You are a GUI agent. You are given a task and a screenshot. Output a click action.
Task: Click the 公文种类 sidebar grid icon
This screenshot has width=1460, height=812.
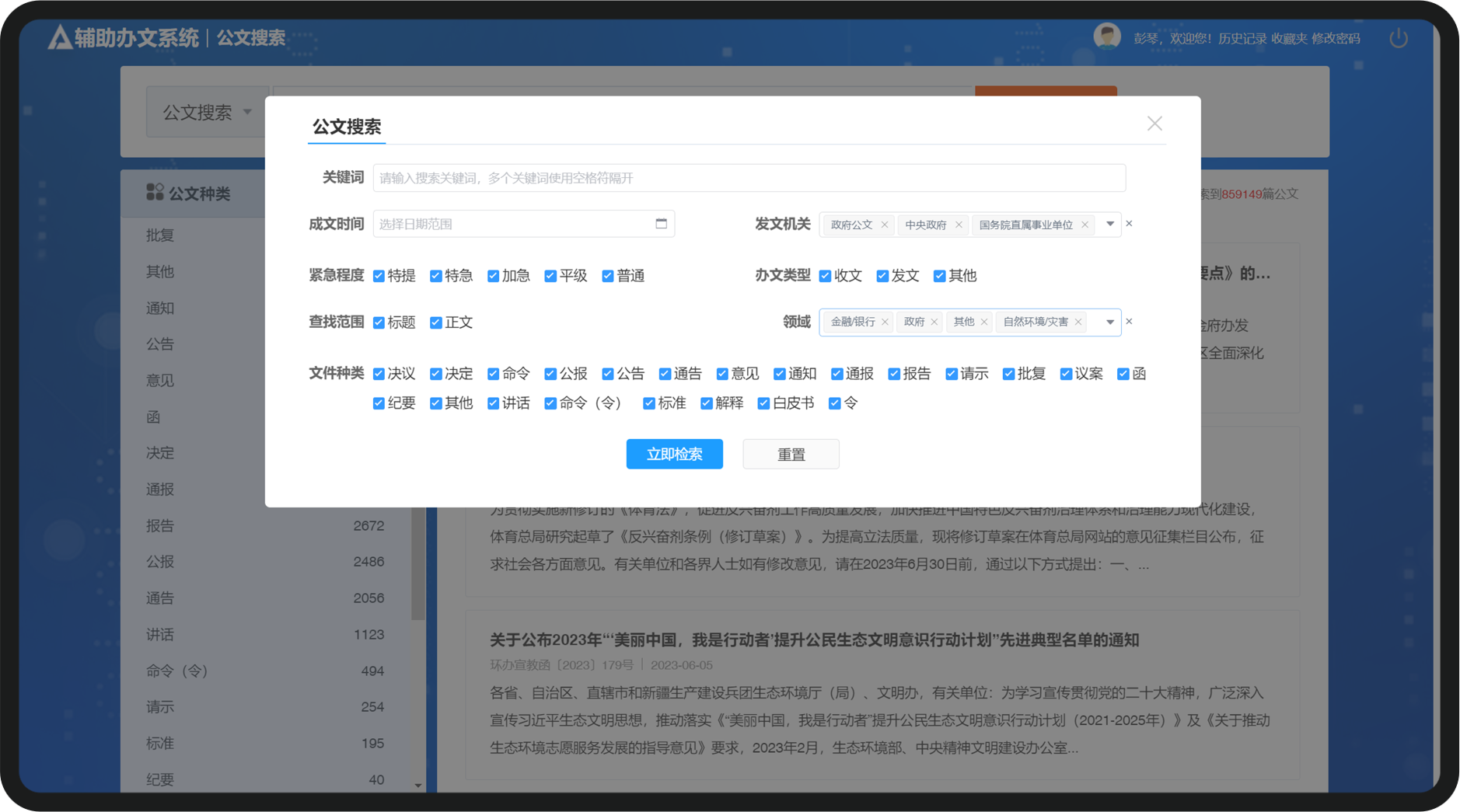[x=155, y=193]
